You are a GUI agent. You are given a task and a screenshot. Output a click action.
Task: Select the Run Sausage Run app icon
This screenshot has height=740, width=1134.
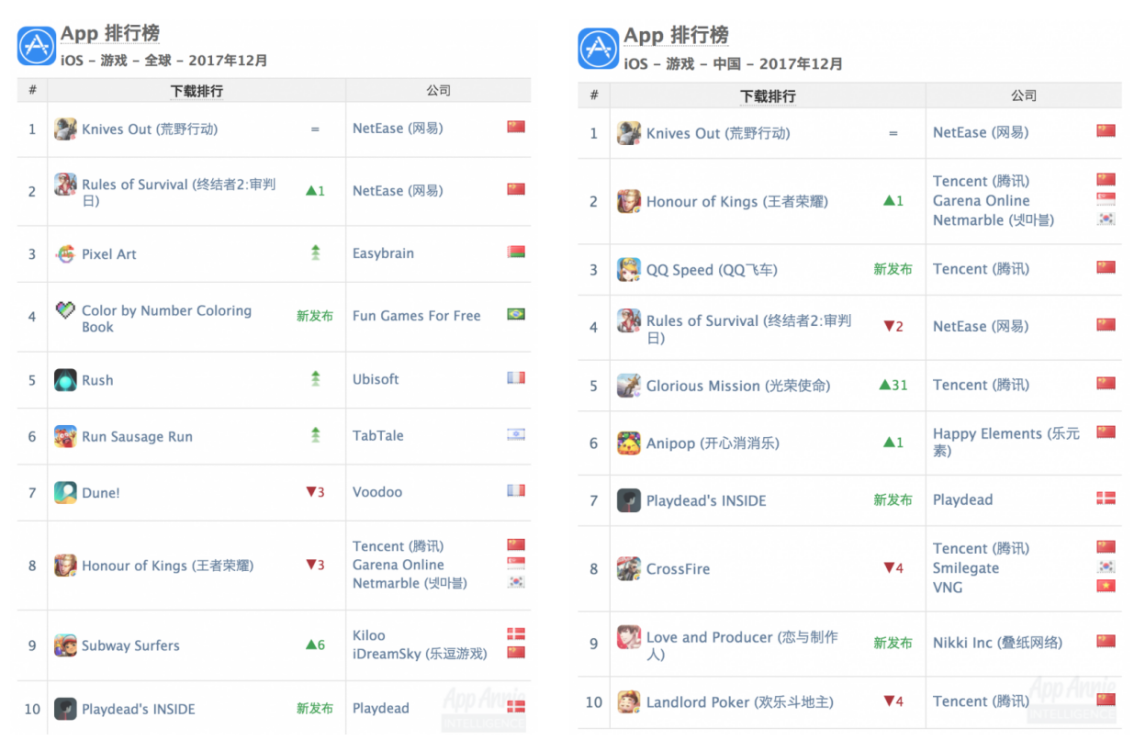pos(65,436)
